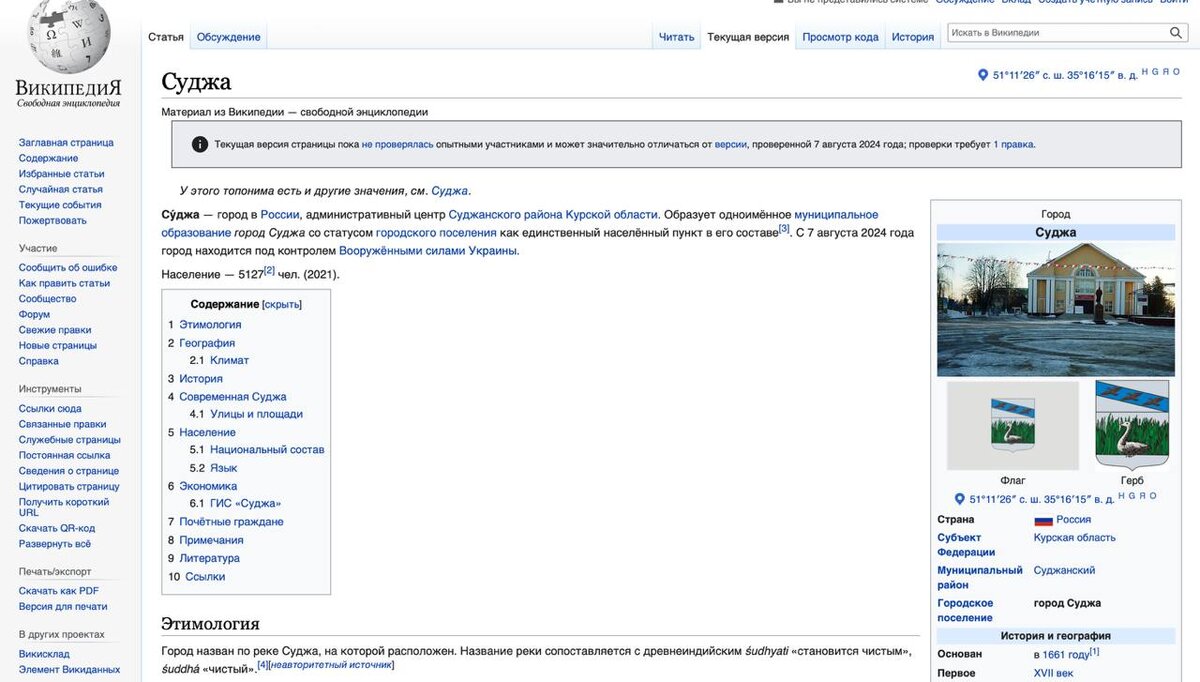Screen dimensions: 1200x682
Task: Click the Пожертвовать link
Action: 52,220
